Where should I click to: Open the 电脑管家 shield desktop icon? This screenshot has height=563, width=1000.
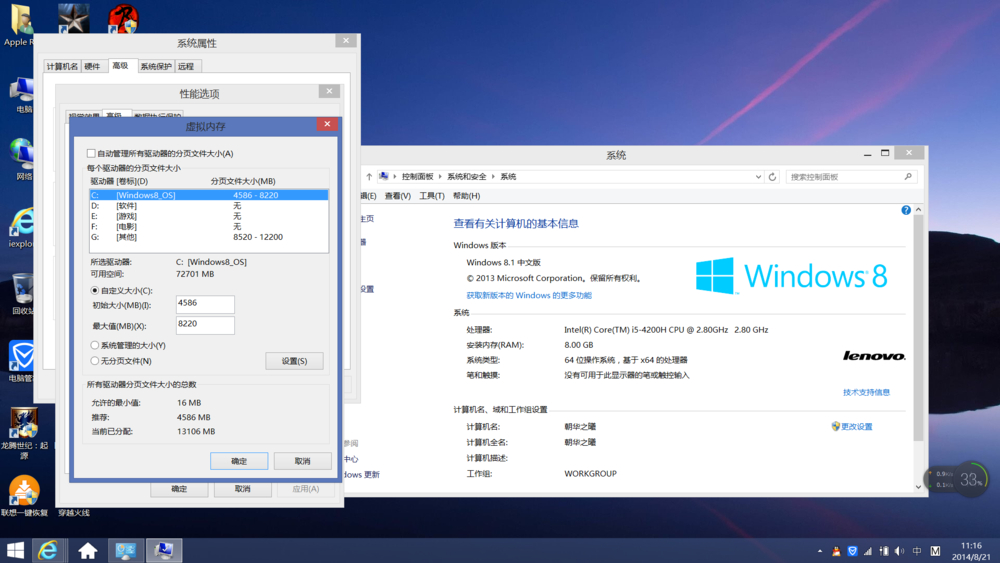pyautogui.click(x=22, y=361)
